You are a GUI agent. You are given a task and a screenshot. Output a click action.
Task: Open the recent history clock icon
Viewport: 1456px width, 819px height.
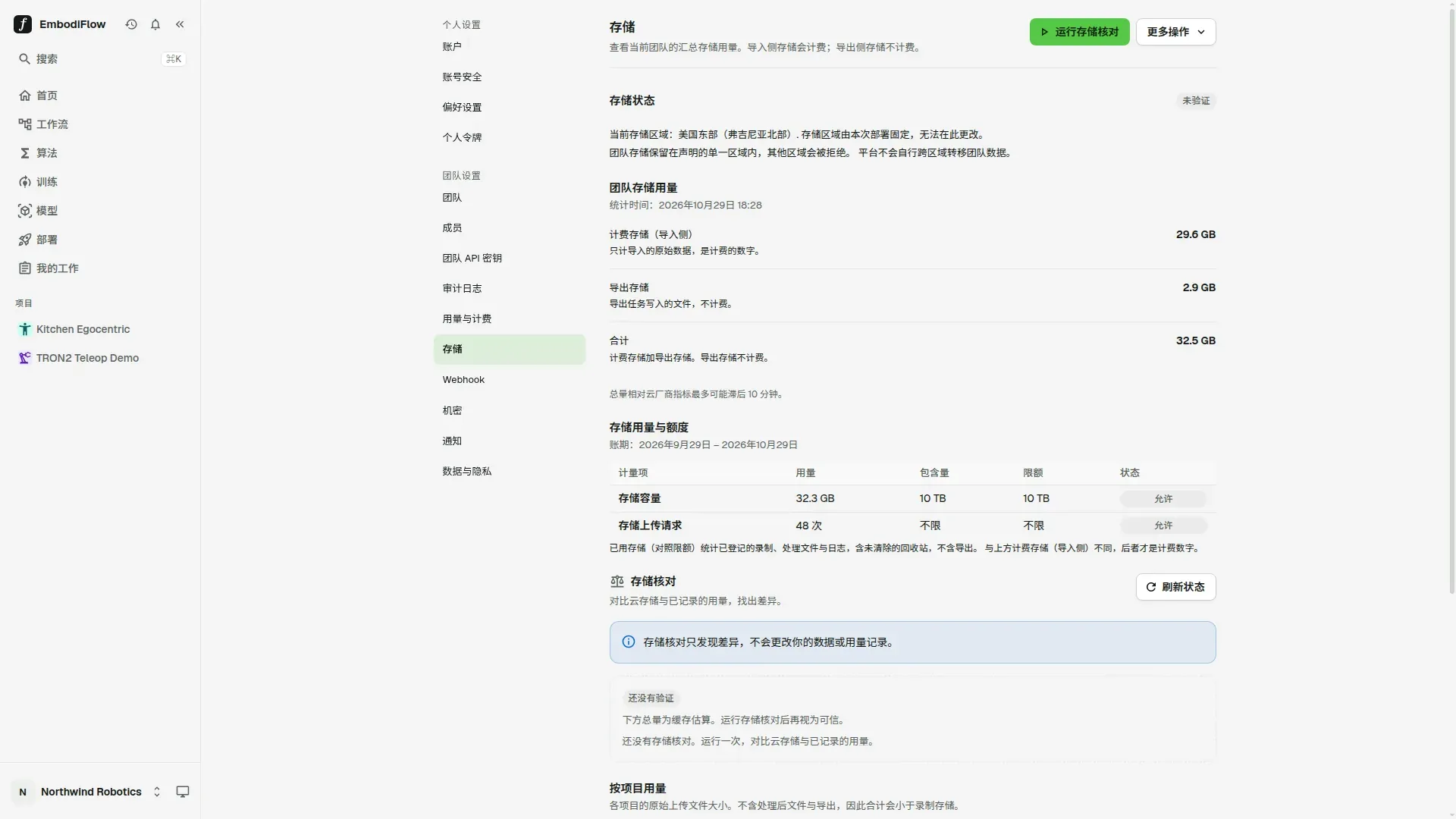click(131, 24)
